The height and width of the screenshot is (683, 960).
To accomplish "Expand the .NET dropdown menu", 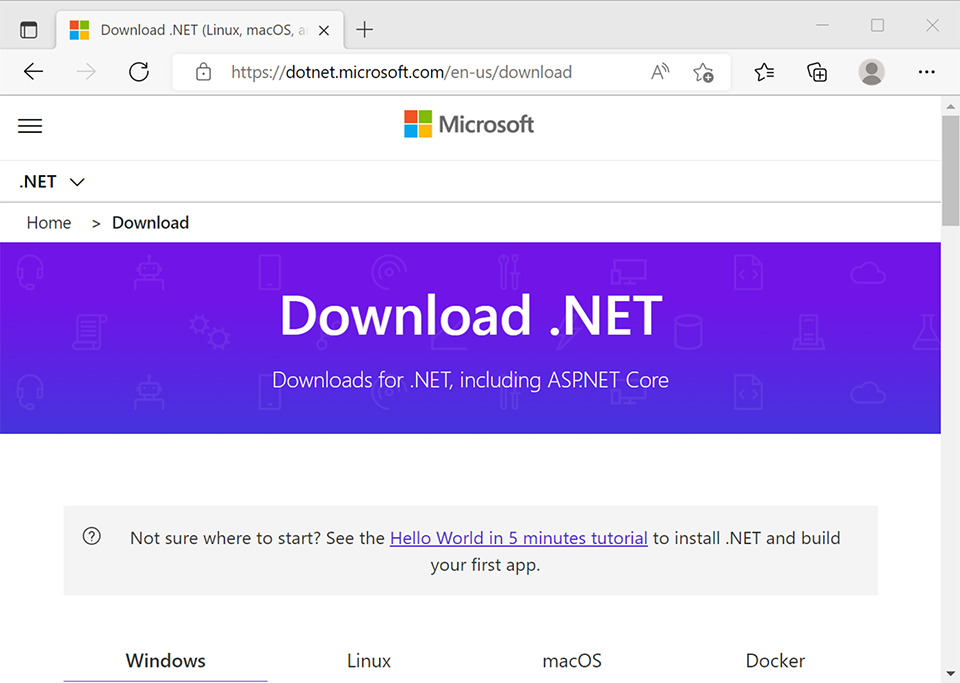I will click(52, 182).
